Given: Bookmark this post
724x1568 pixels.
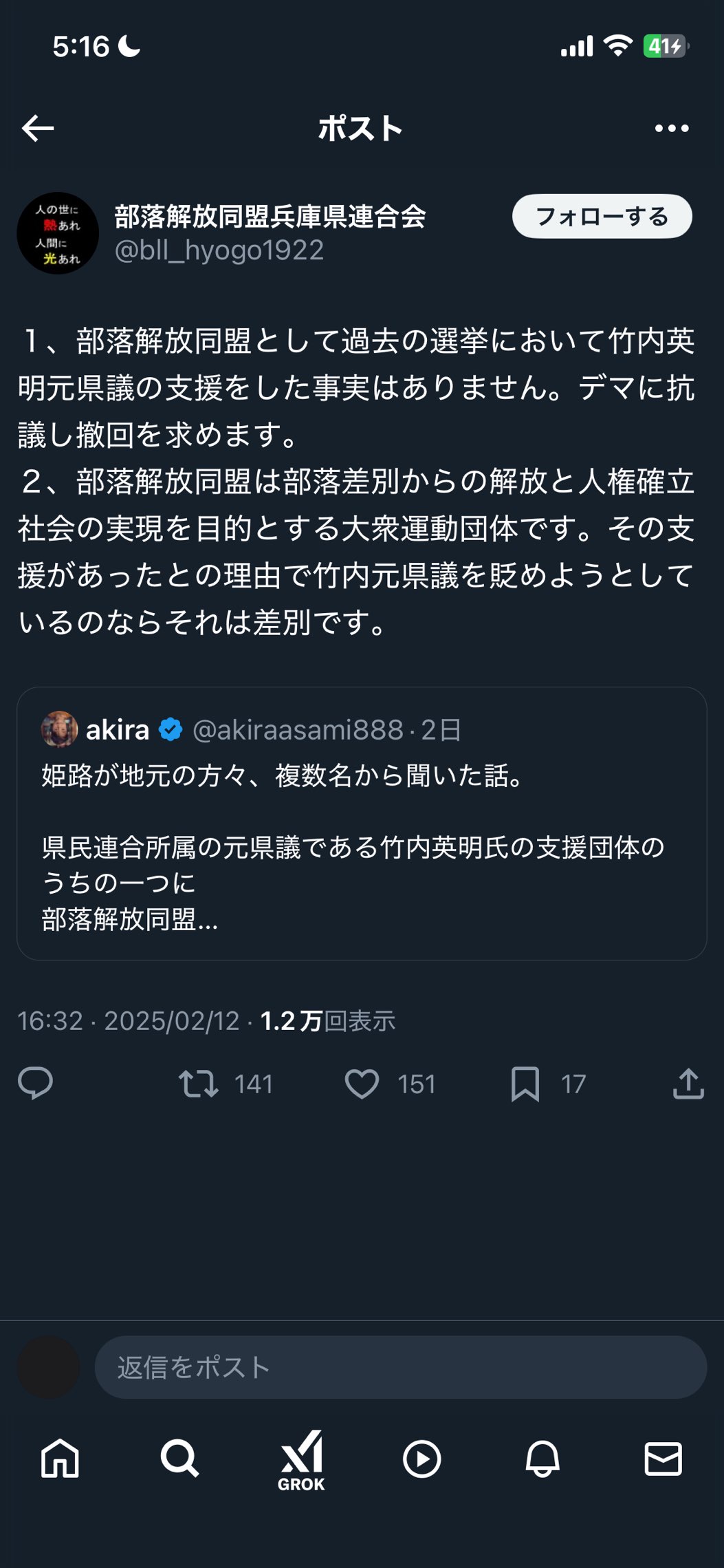Looking at the screenshot, I should pyautogui.click(x=525, y=1084).
